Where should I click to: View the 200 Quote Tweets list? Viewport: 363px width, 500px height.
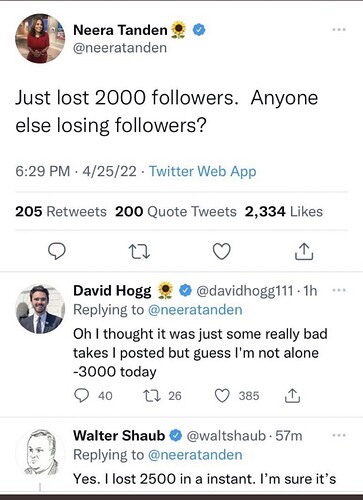[x=176, y=212]
